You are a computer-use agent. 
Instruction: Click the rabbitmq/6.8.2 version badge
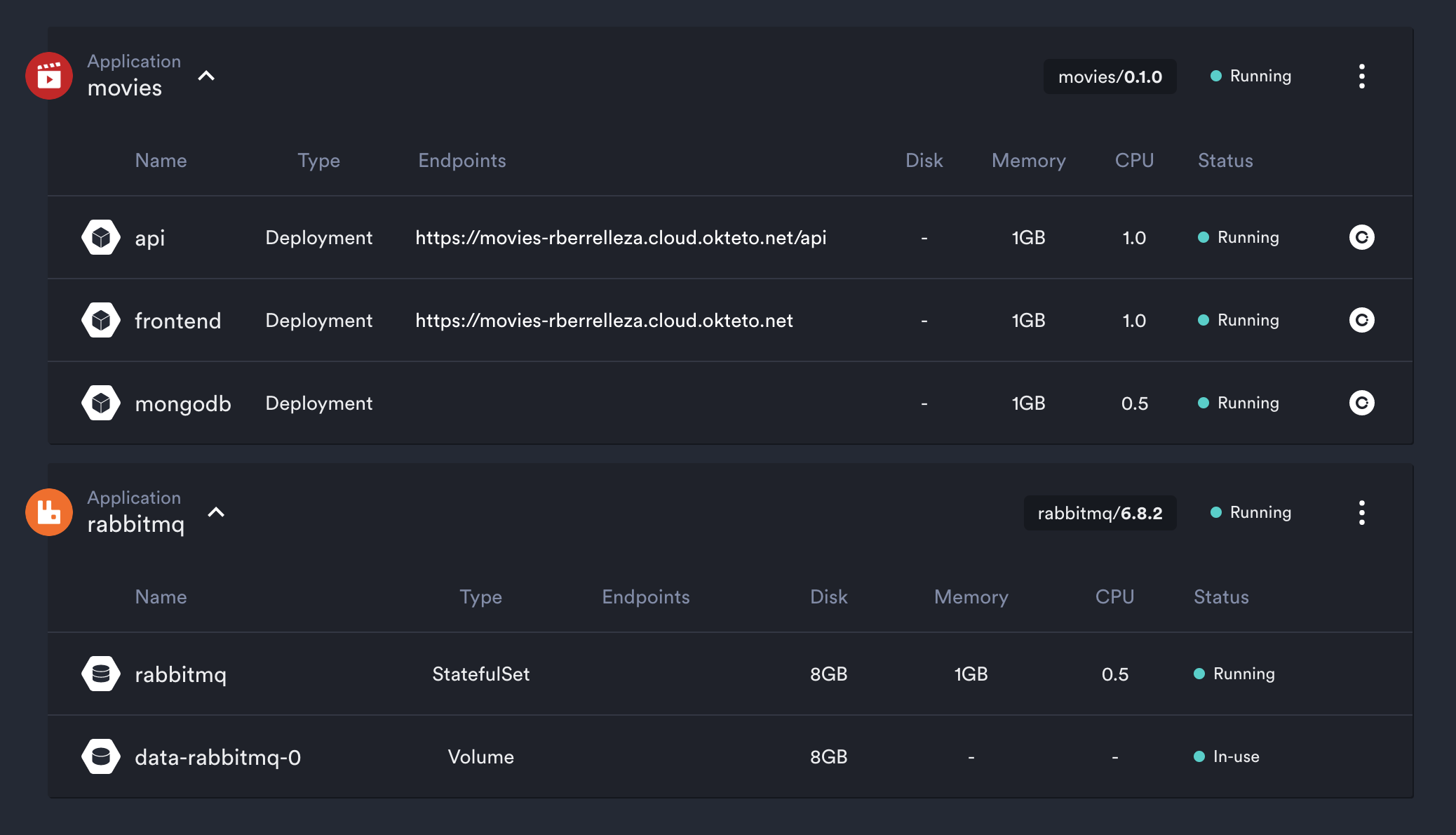(x=1100, y=513)
